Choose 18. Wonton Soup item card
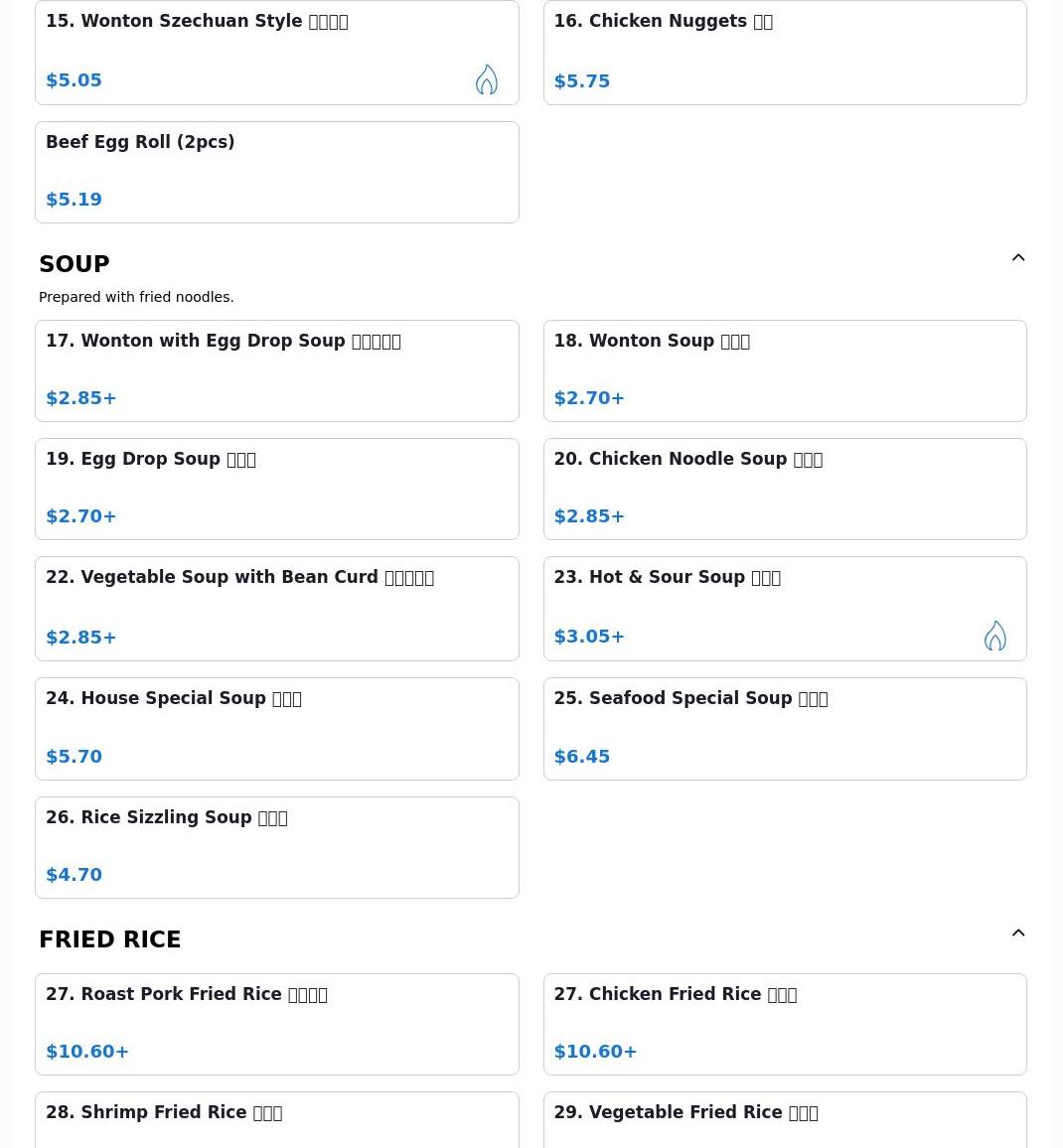 784,370
